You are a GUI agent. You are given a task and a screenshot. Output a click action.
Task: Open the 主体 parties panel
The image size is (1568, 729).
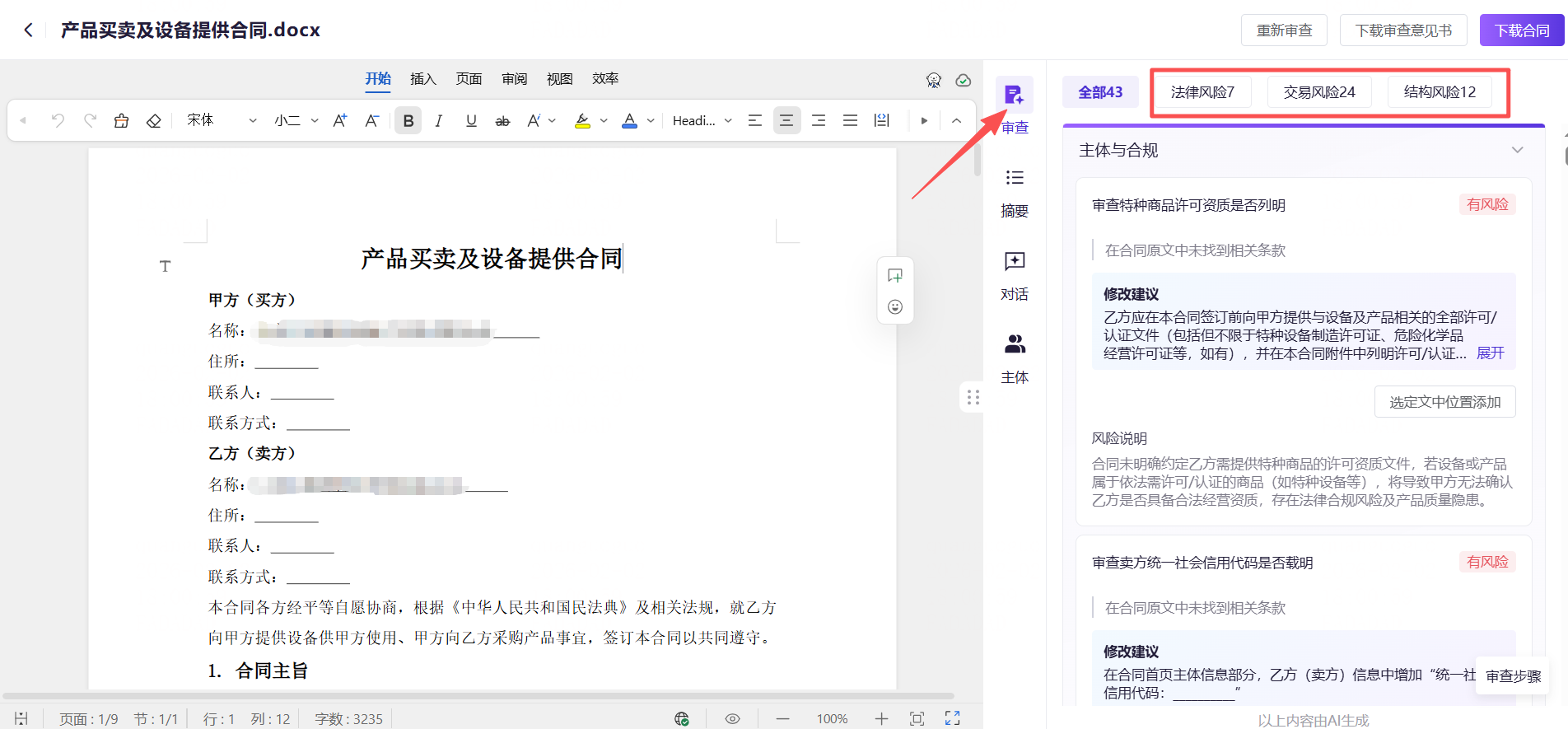point(1014,358)
